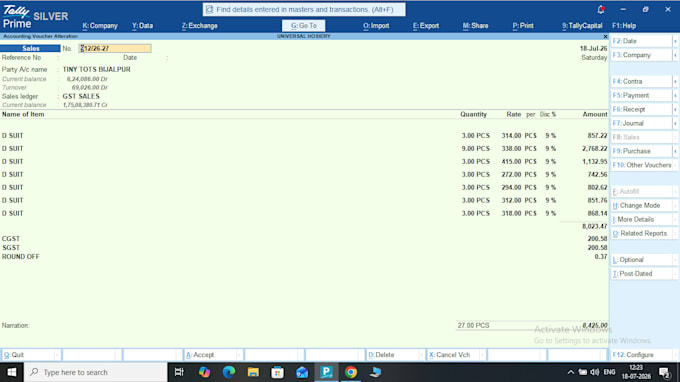Open the Mail app on taskbar

click(302, 372)
